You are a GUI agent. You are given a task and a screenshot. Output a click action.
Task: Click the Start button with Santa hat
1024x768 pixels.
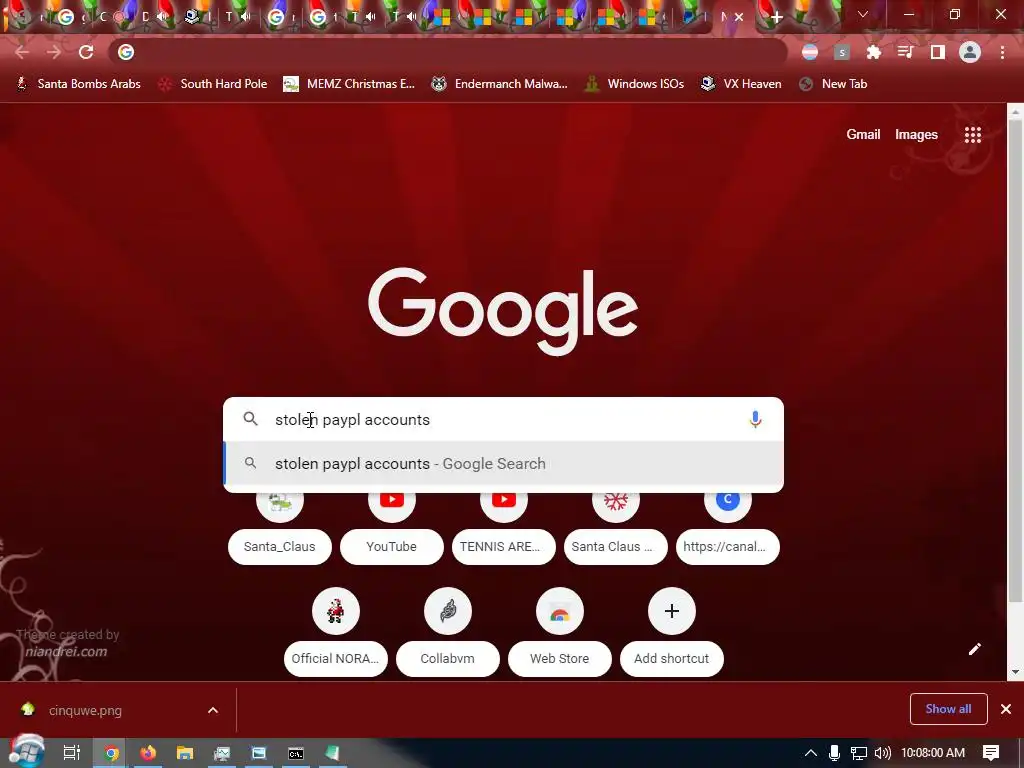26,752
